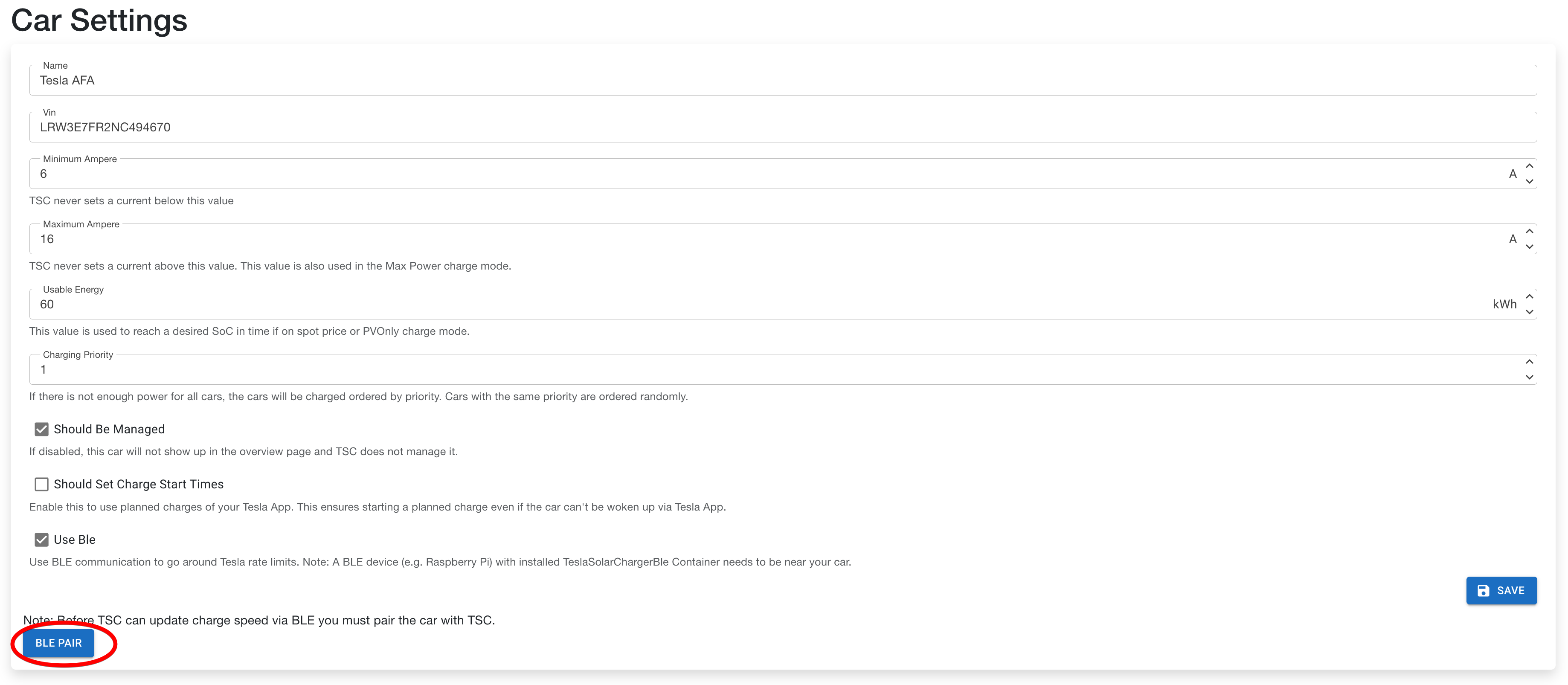Viewport: 1568px width, 685px height.
Task: Increase Charging Priority with up arrow
Action: pos(1529,362)
